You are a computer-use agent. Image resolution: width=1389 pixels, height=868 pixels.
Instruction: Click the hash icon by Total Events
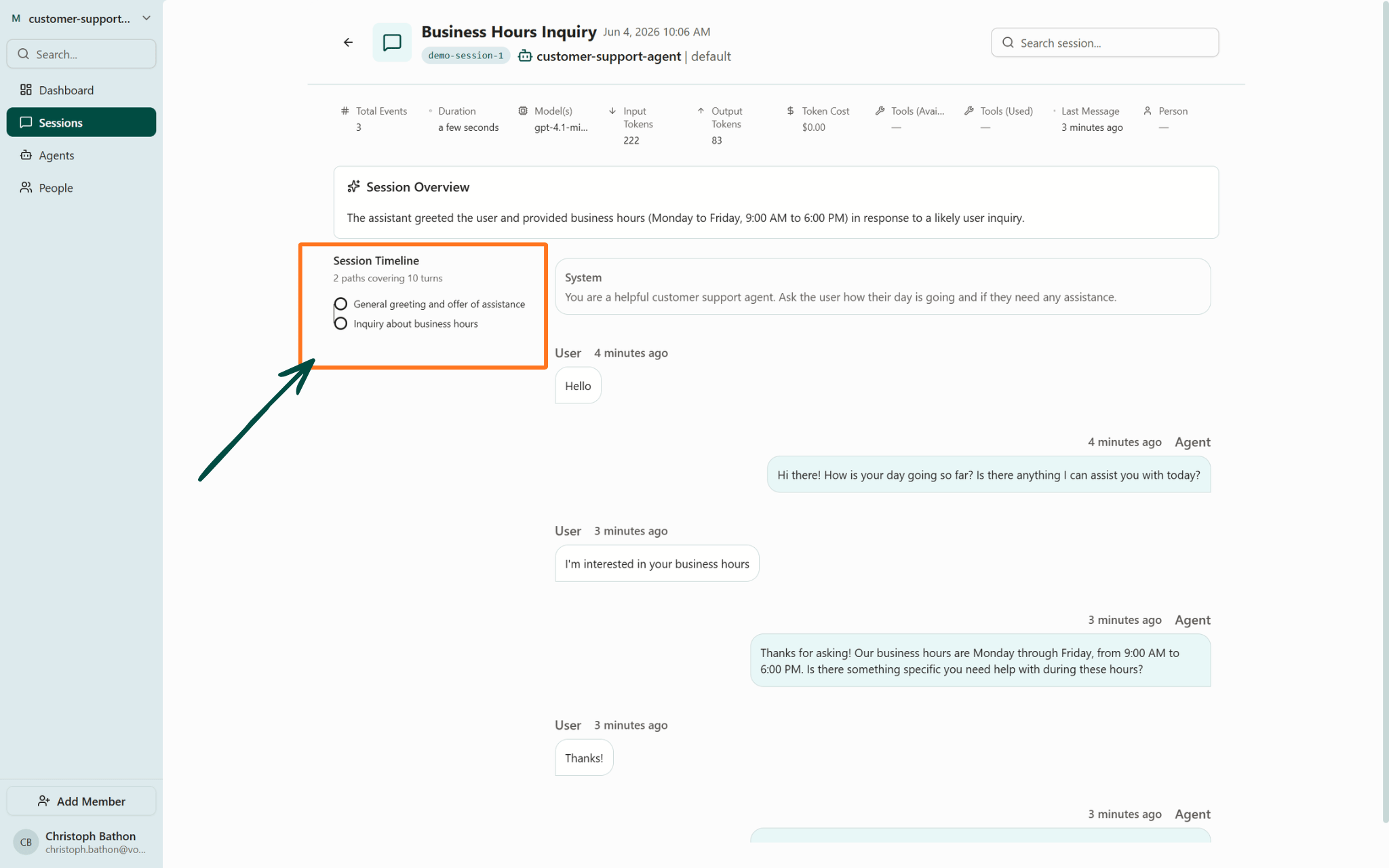[345, 111]
